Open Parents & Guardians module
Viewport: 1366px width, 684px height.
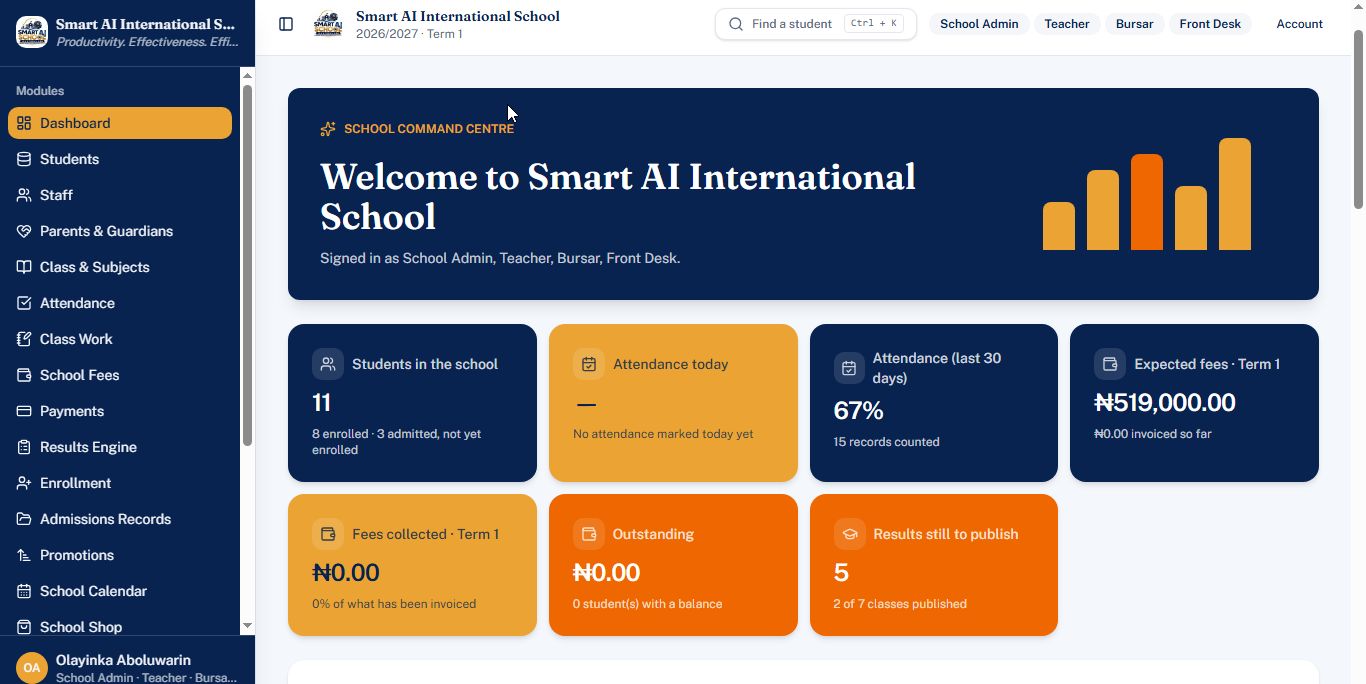[x=120, y=231]
